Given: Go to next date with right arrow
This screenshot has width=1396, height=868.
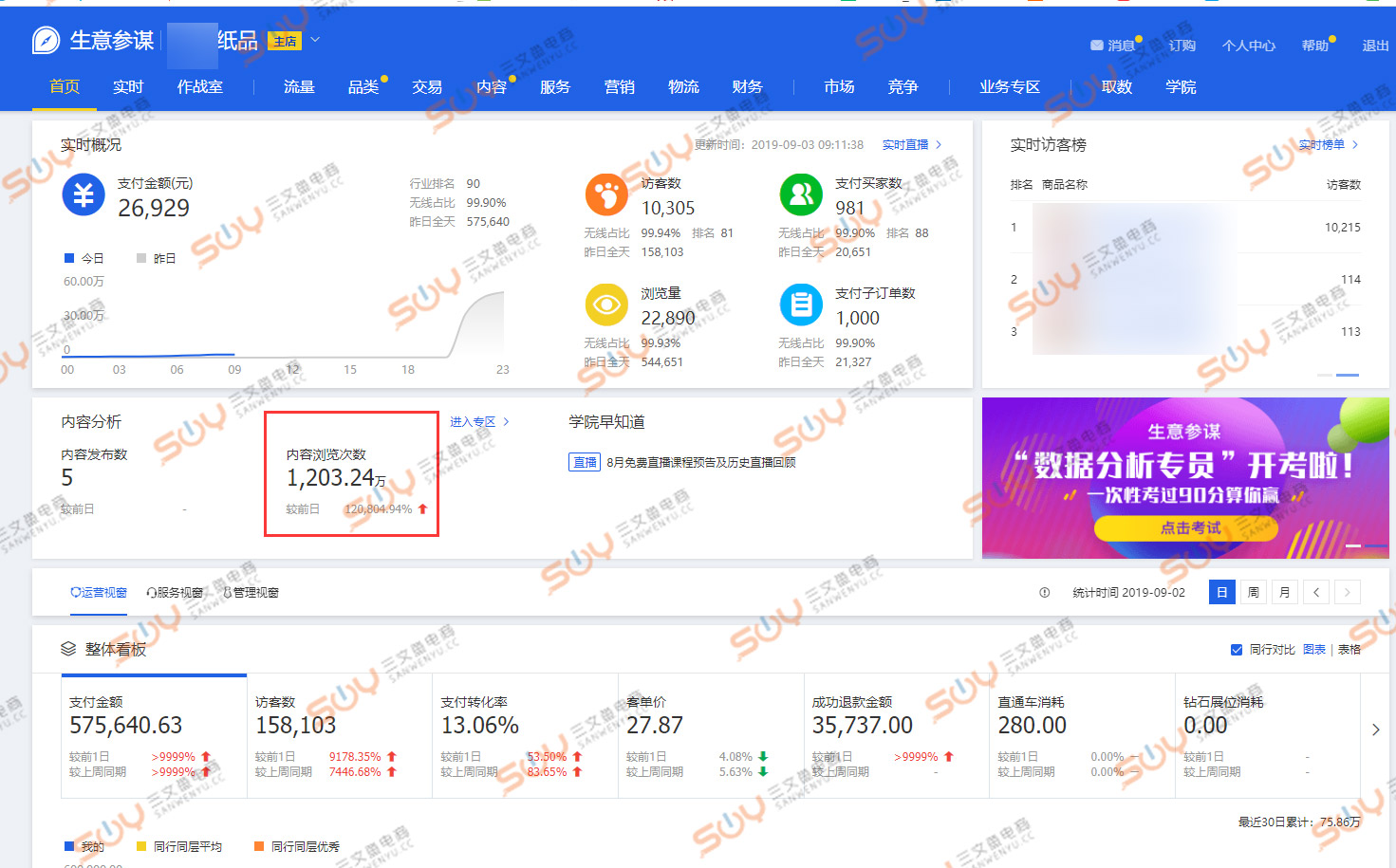Looking at the screenshot, I should [x=1348, y=593].
